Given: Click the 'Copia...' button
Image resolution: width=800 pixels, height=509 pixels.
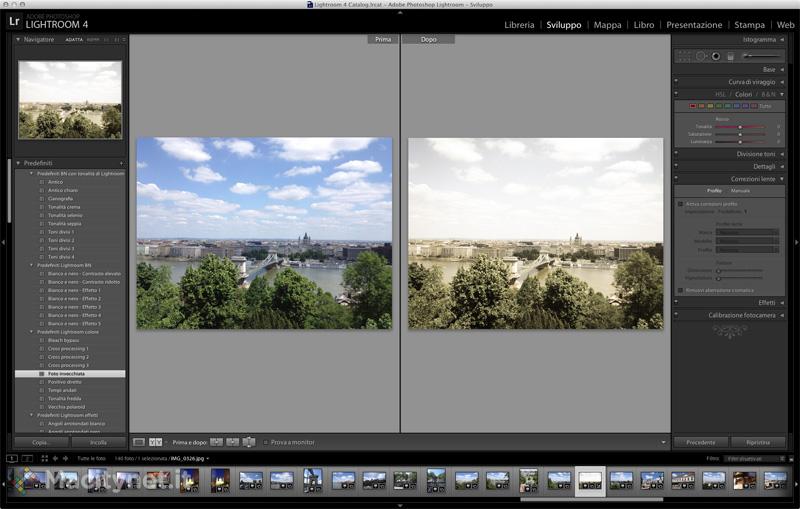Looking at the screenshot, I should click(41, 442).
